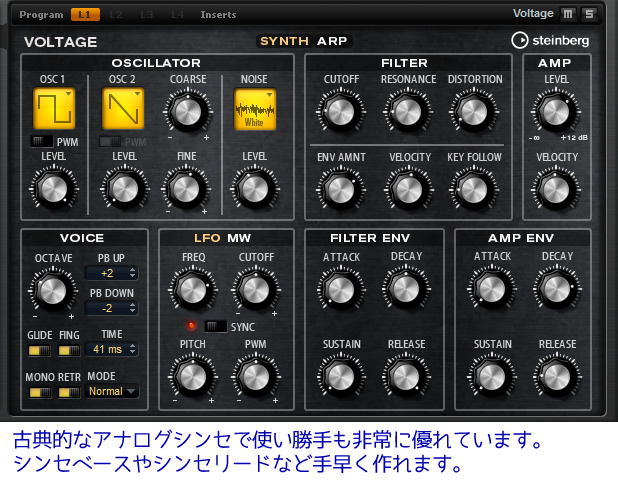Screen dimensions: 618x495
Task: Click the AMP LEVEL knob
Action: pyautogui.click(x=556, y=112)
